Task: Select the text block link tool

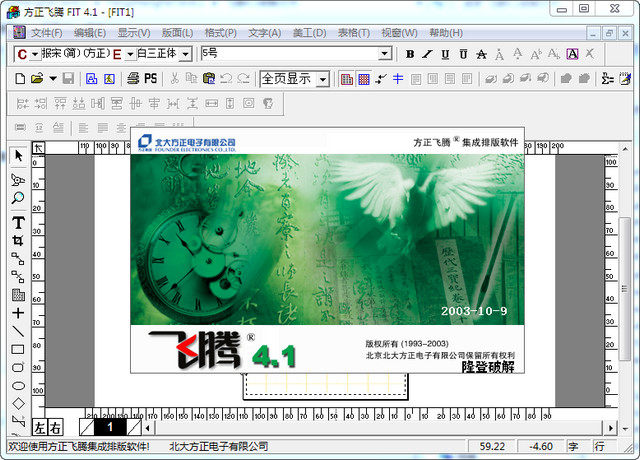Action: click(x=18, y=259)
